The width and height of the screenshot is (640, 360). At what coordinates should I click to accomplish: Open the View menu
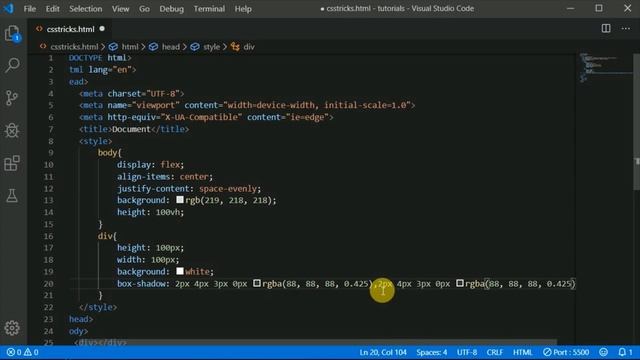point(120,9)
